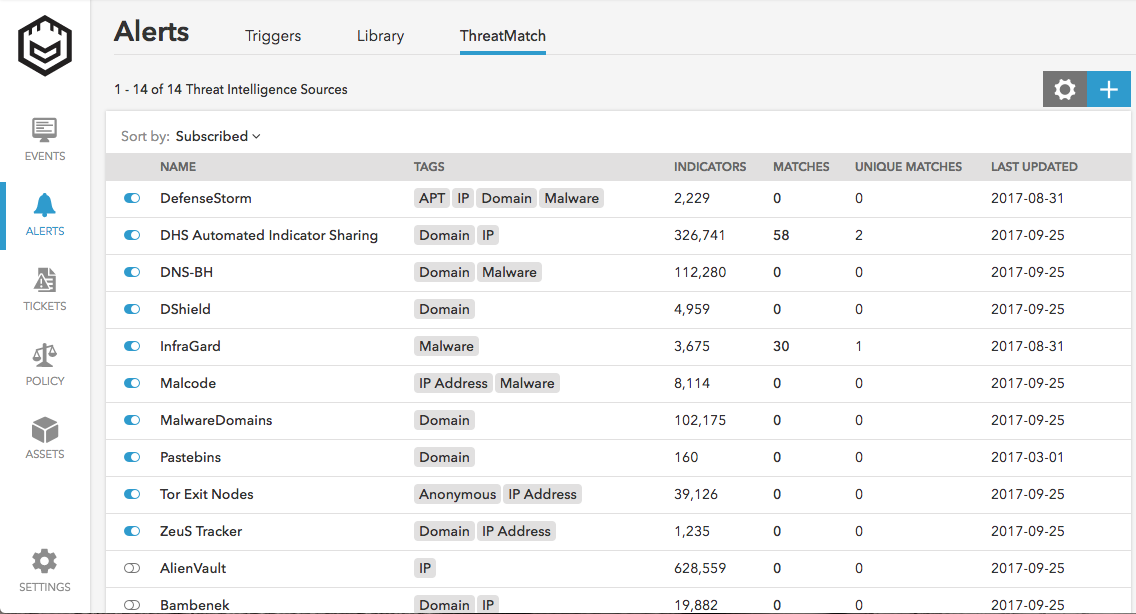Switch to the Library tab
The image size is (1136, 614).
point(380,36)
